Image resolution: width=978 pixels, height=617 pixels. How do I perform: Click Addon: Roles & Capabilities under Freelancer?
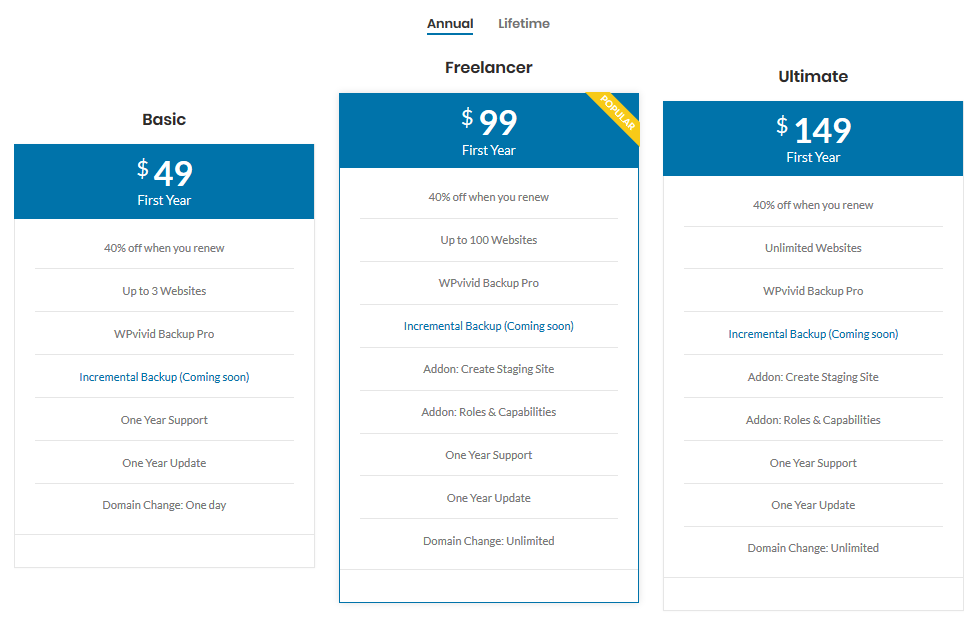pos(489,411)
